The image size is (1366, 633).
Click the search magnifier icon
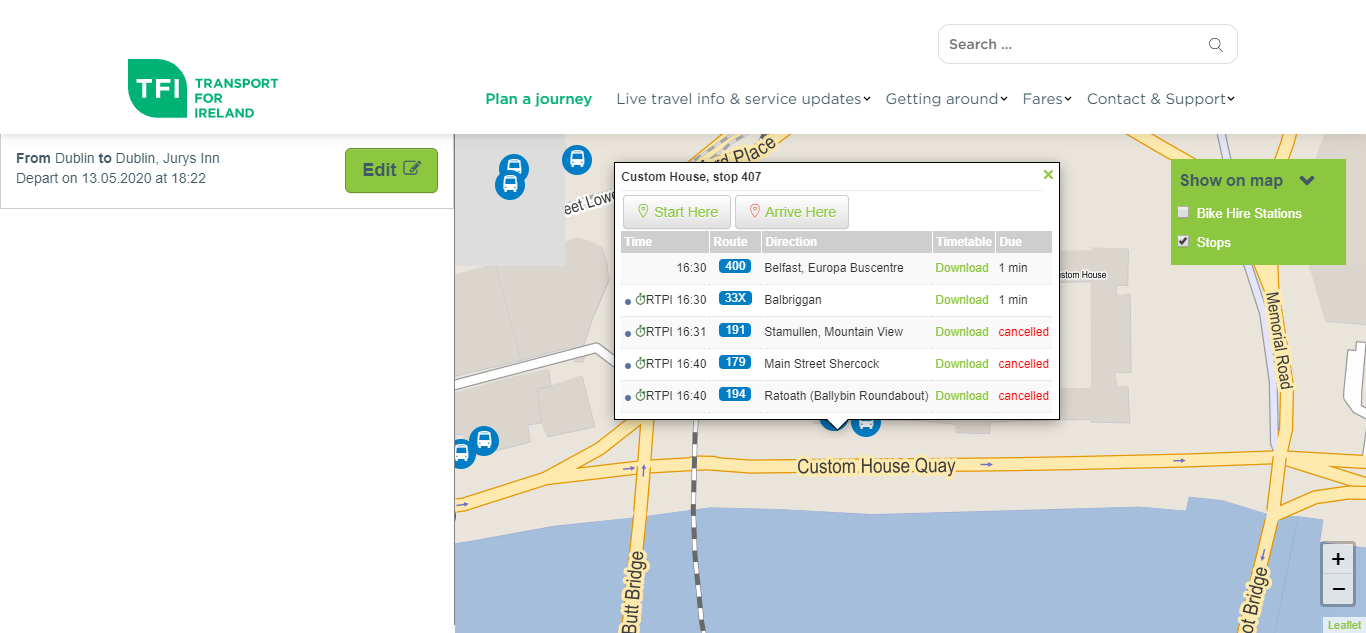(x=1214, y=44)
